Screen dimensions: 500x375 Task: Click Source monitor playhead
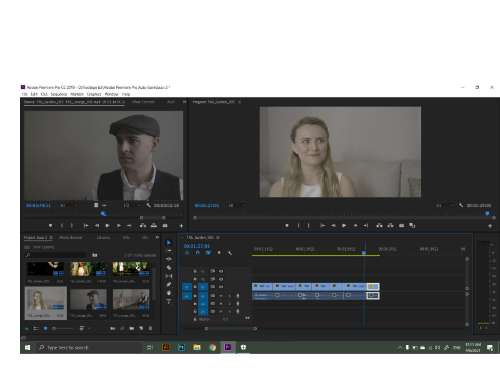tap(104, 213)
